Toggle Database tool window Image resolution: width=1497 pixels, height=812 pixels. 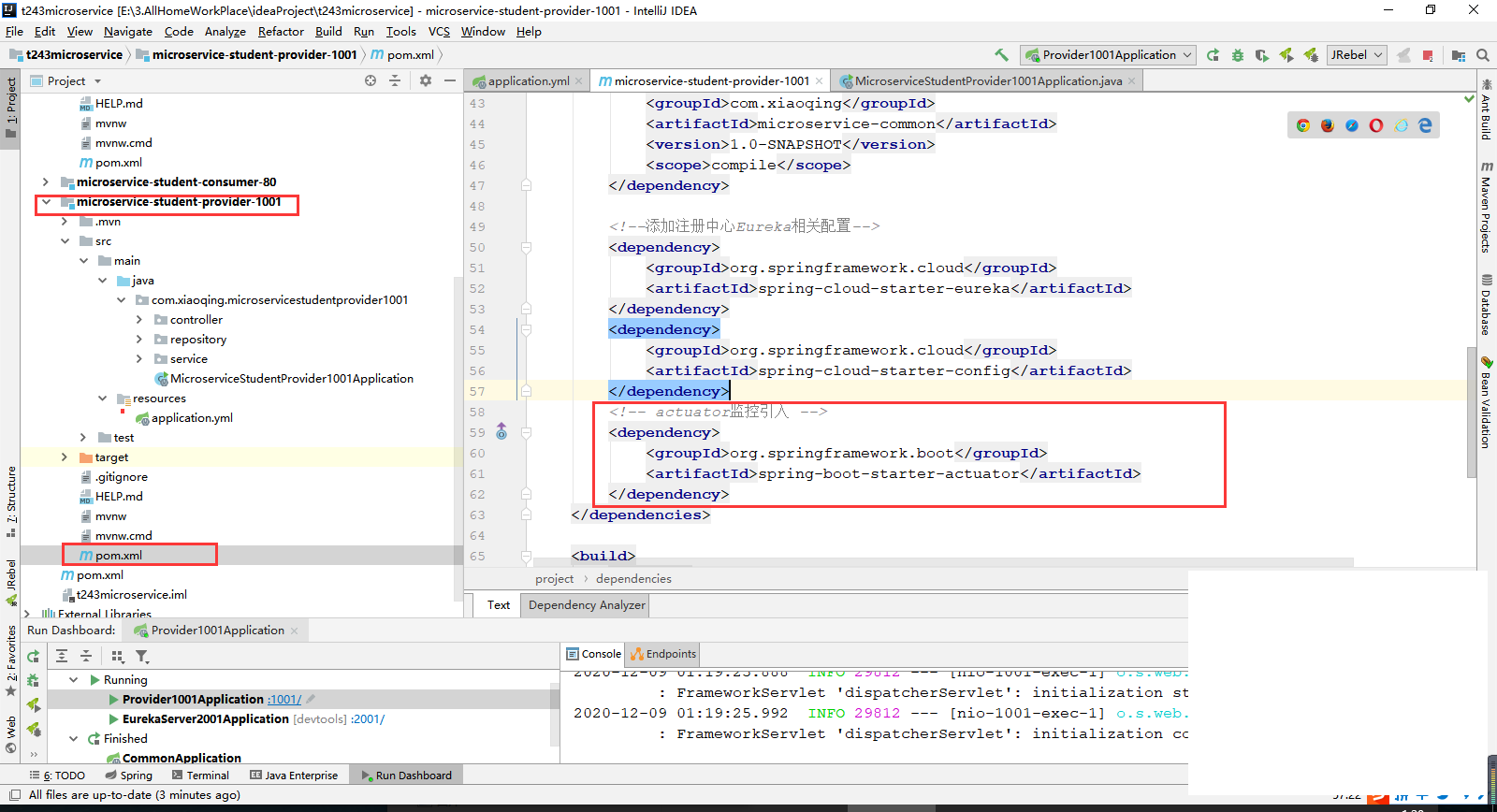pyautogui.click(x=1486, y=304)
